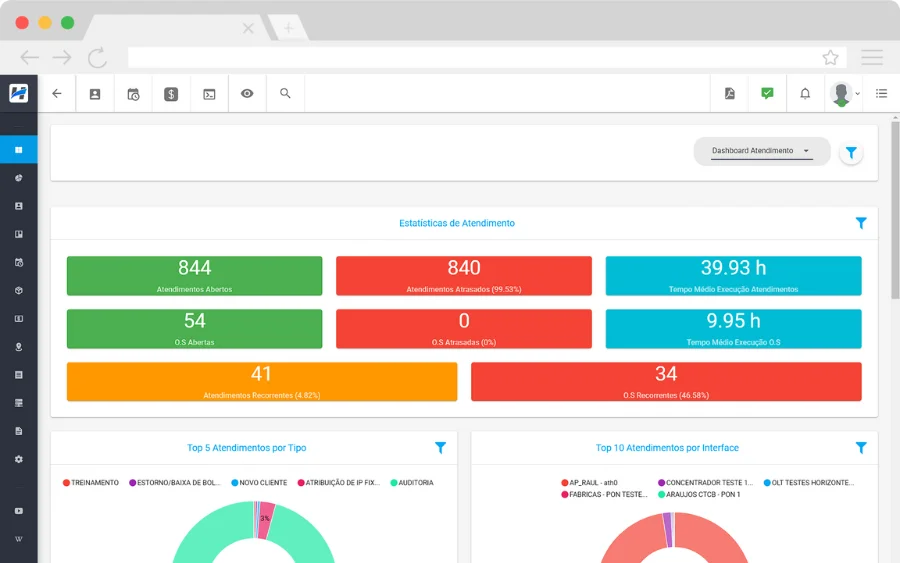Expand the user avatar account menu
This screenshot has width=900, height=563.
(x=844, y=94)
